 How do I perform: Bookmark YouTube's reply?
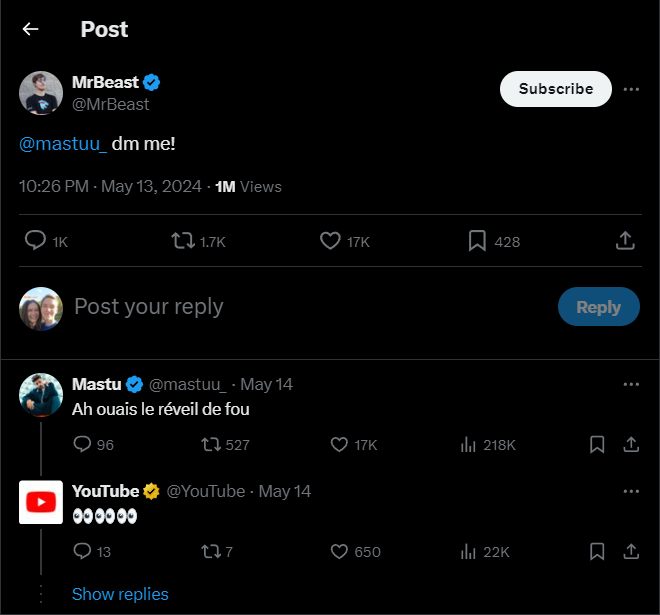(597, 551)
